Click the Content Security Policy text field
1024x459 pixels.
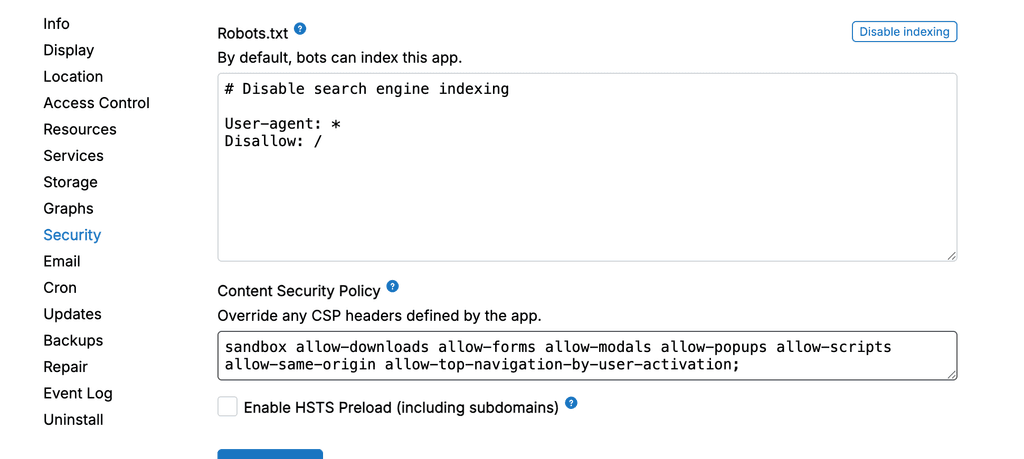click(586, 356)
